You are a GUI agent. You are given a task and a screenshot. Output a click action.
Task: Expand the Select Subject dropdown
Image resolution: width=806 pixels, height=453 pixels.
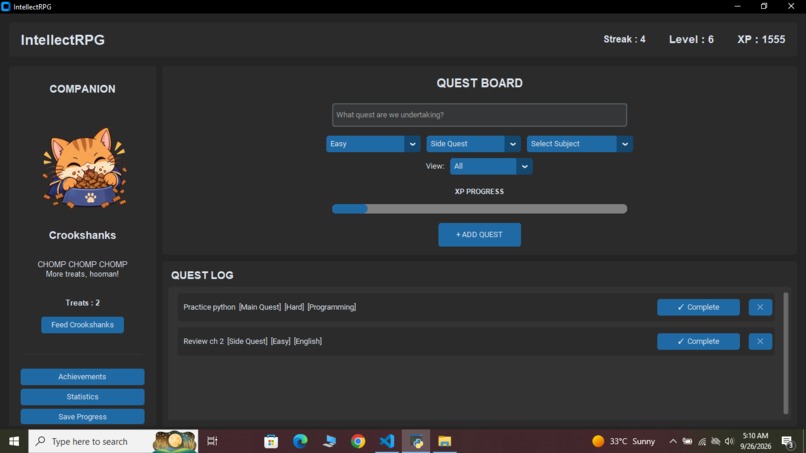[x=580, y=144]
